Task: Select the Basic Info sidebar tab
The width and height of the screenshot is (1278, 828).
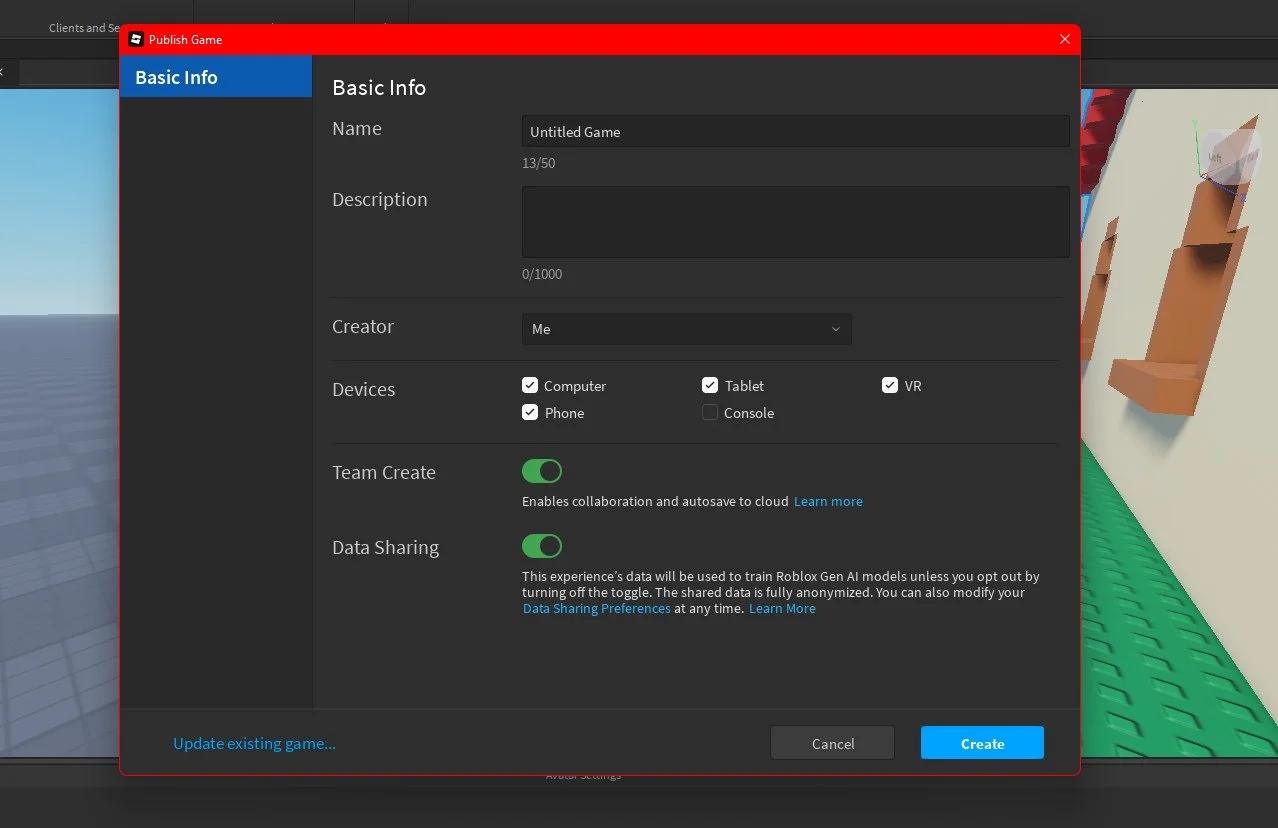Action: pos(216,77)
